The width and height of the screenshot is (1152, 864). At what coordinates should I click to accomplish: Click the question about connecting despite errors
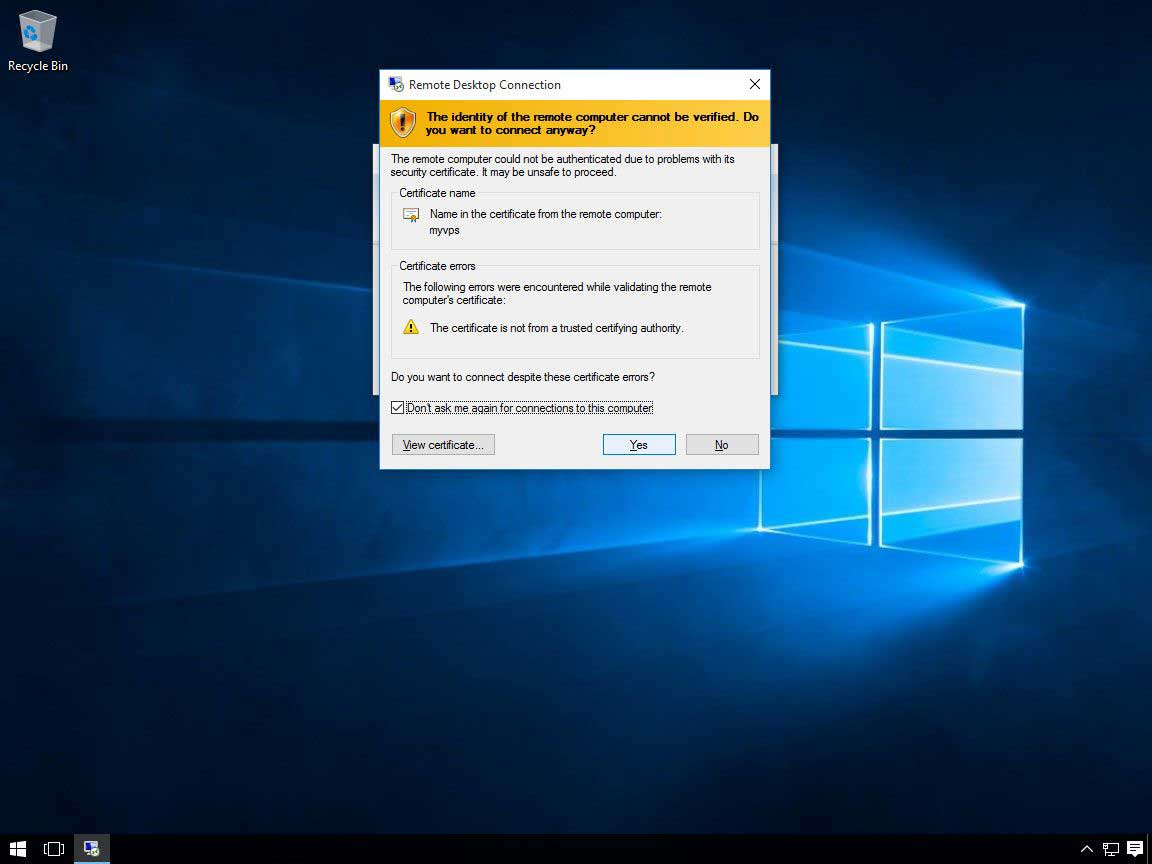point(522,377)
